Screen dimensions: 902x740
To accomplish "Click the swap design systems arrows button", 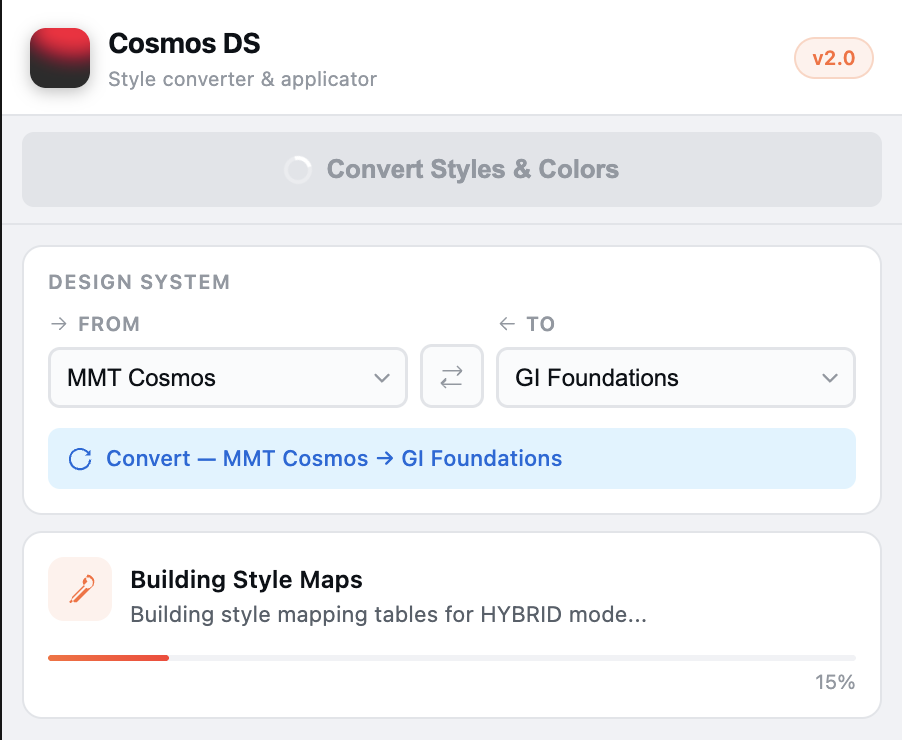I will pos(452,377).
